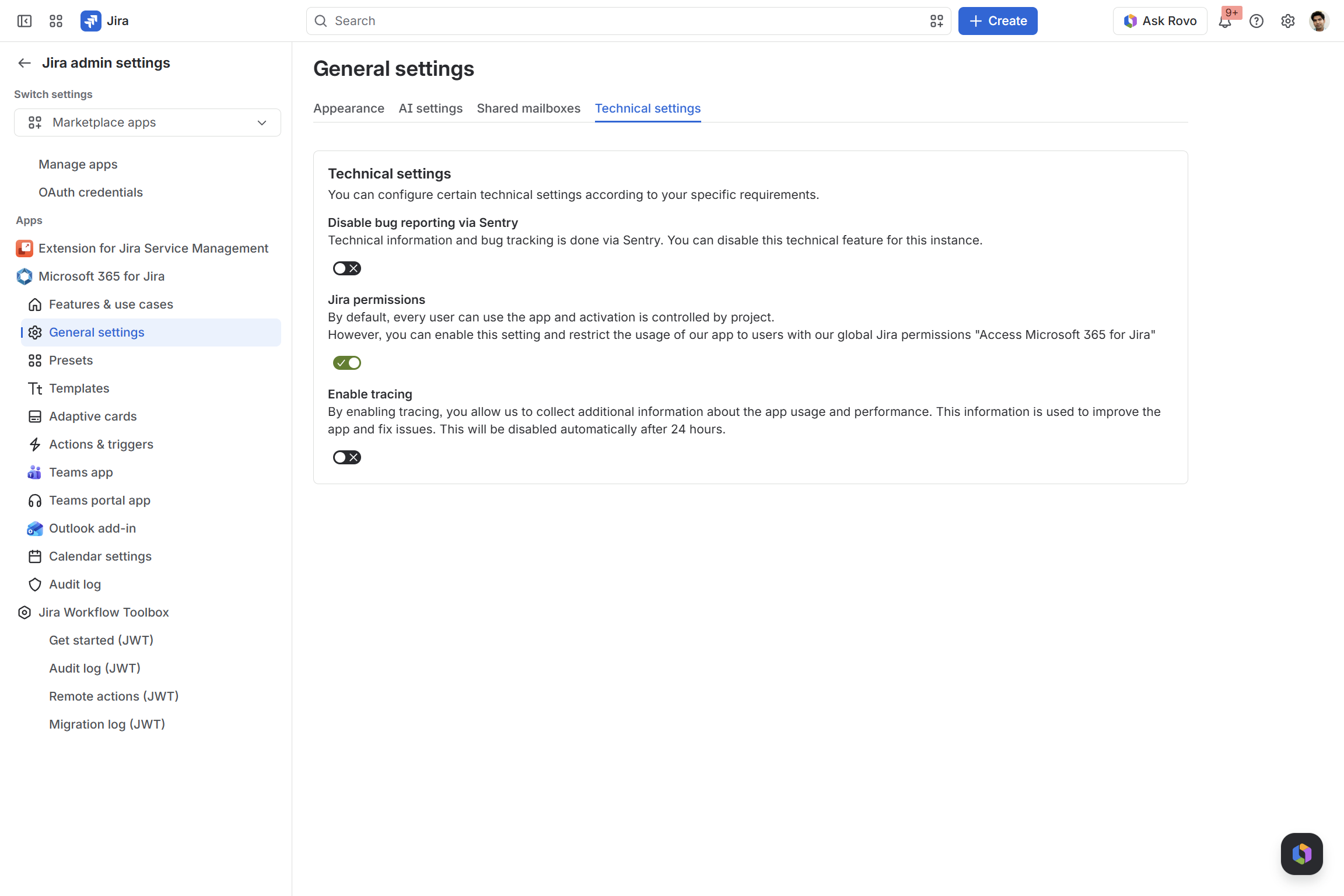
Task: Open Migration log (JWT) link
Action: pyautogui.click(x=107, y=724)
